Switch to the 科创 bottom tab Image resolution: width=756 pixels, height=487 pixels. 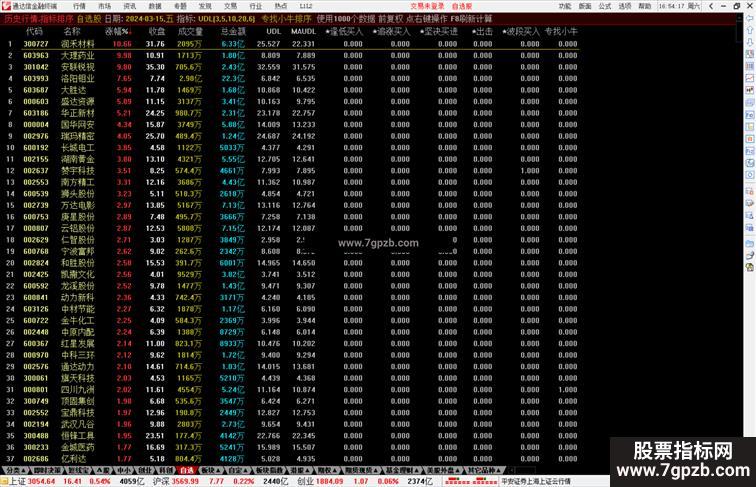(x=166, y=470)
